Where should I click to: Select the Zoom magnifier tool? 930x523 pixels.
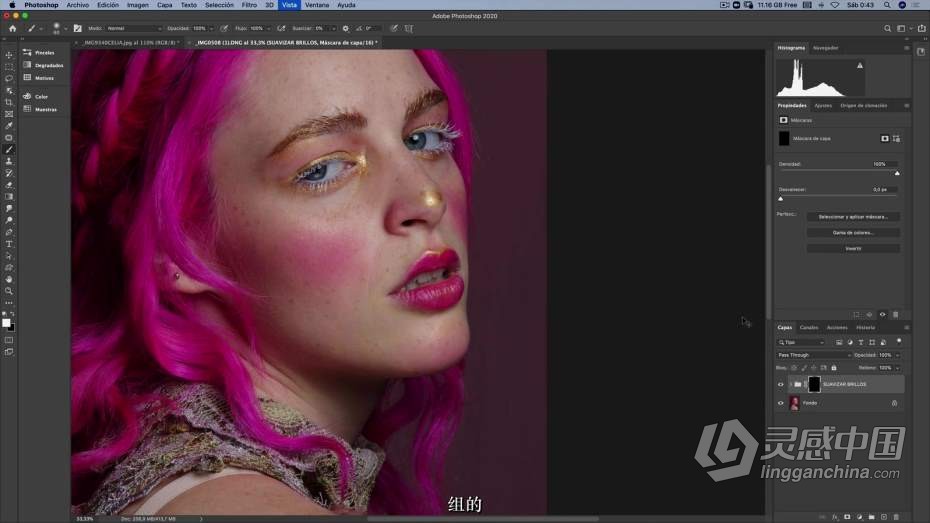tap(9, 291)
